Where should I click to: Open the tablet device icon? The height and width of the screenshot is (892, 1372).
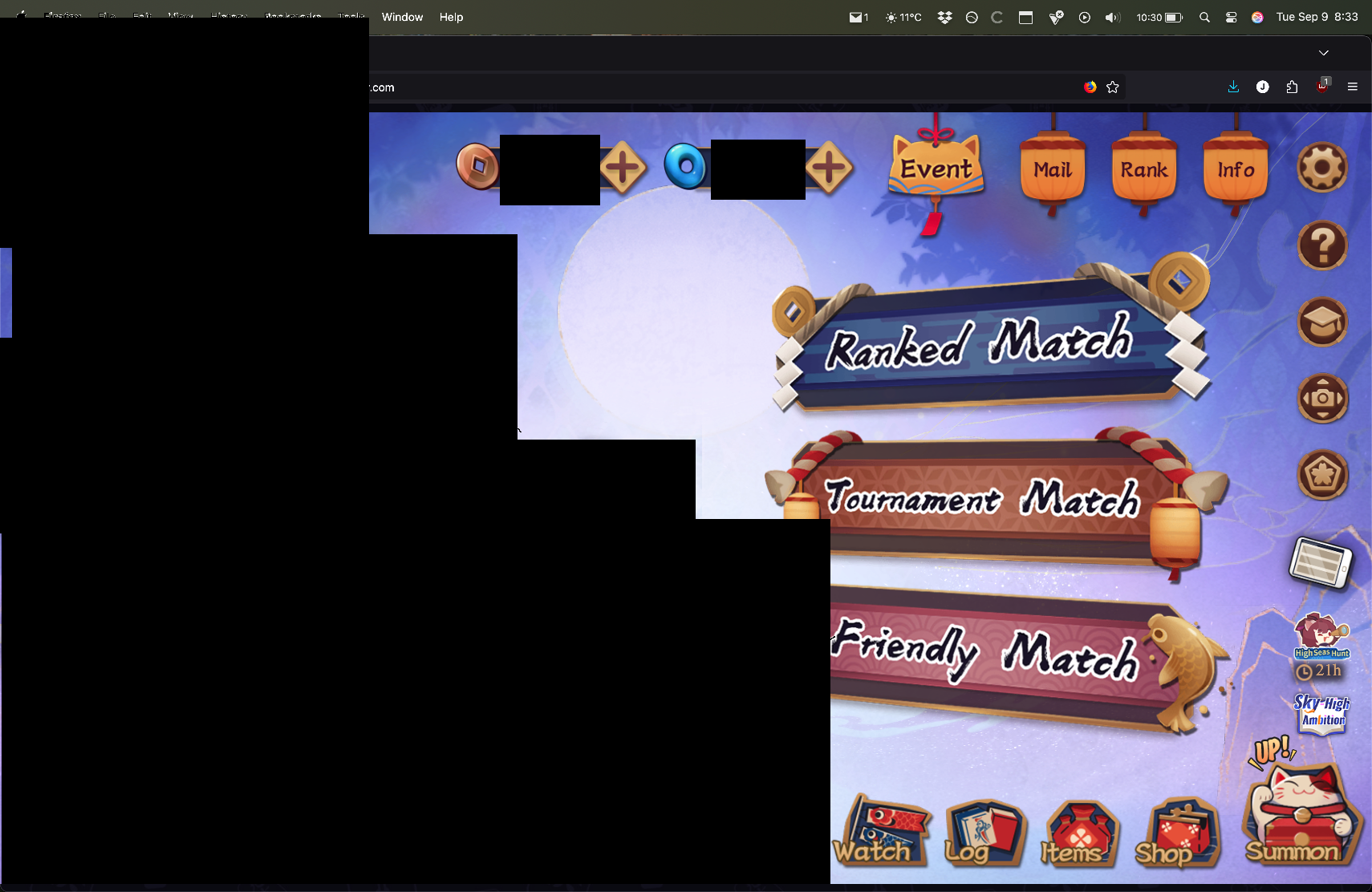[x=1321, y=562]
